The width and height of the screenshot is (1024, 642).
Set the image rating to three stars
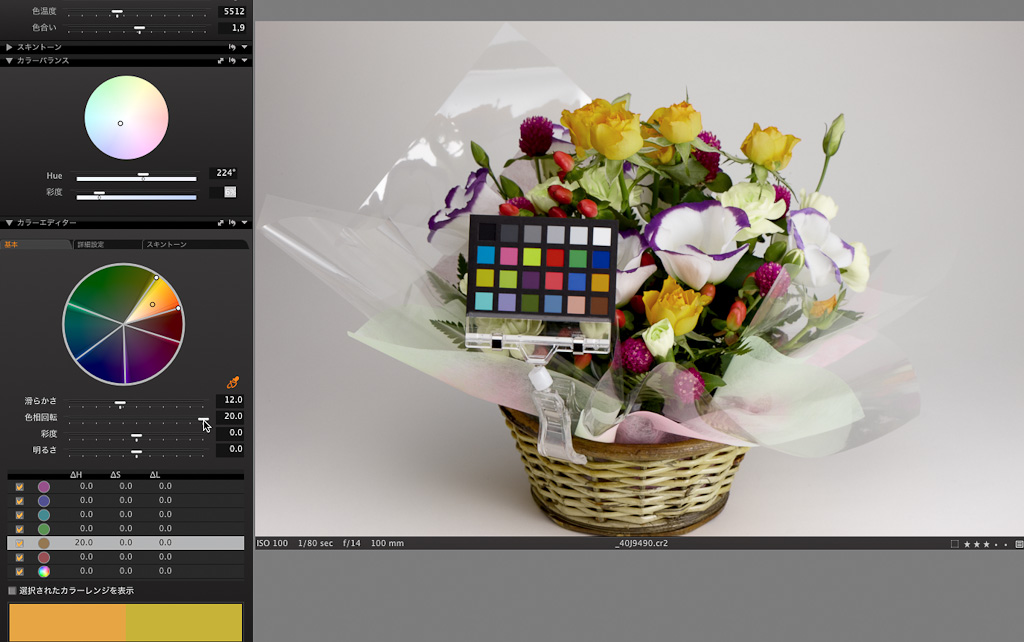(986, 544)
